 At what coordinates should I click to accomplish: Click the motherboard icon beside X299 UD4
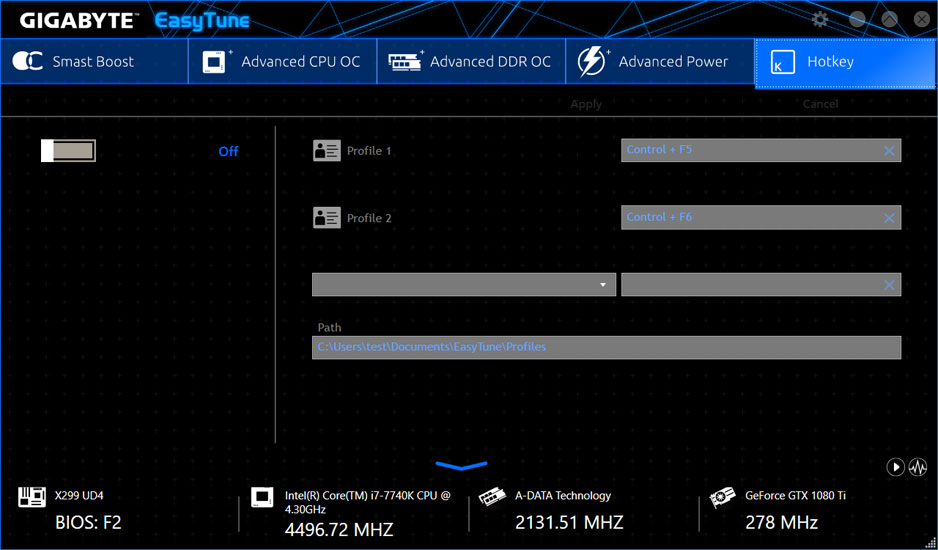click(32, 497)
